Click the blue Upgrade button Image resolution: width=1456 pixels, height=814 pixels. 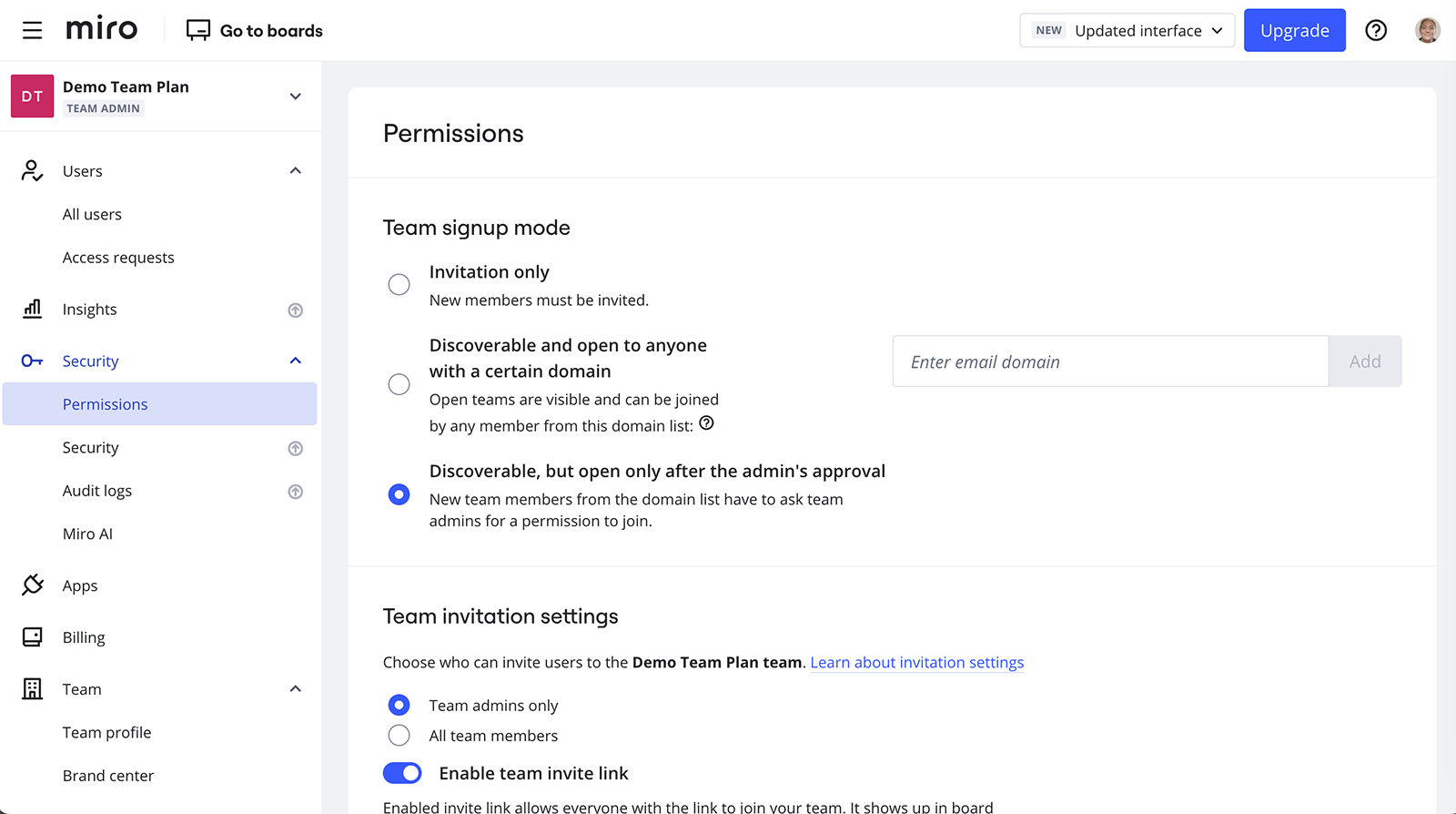click(1294, 31)
